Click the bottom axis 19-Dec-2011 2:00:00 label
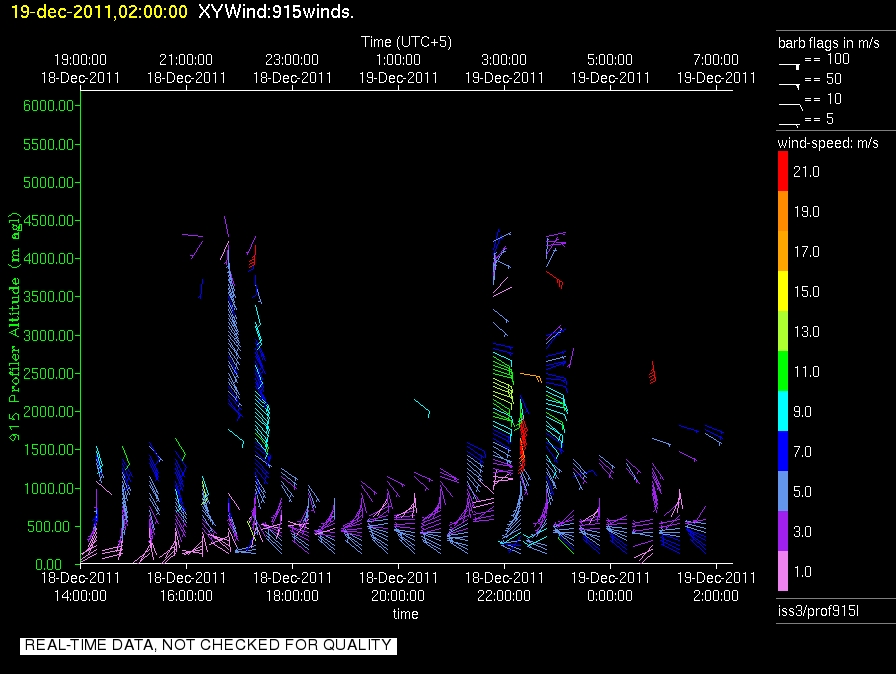The image size is (896, 674). 716,587
